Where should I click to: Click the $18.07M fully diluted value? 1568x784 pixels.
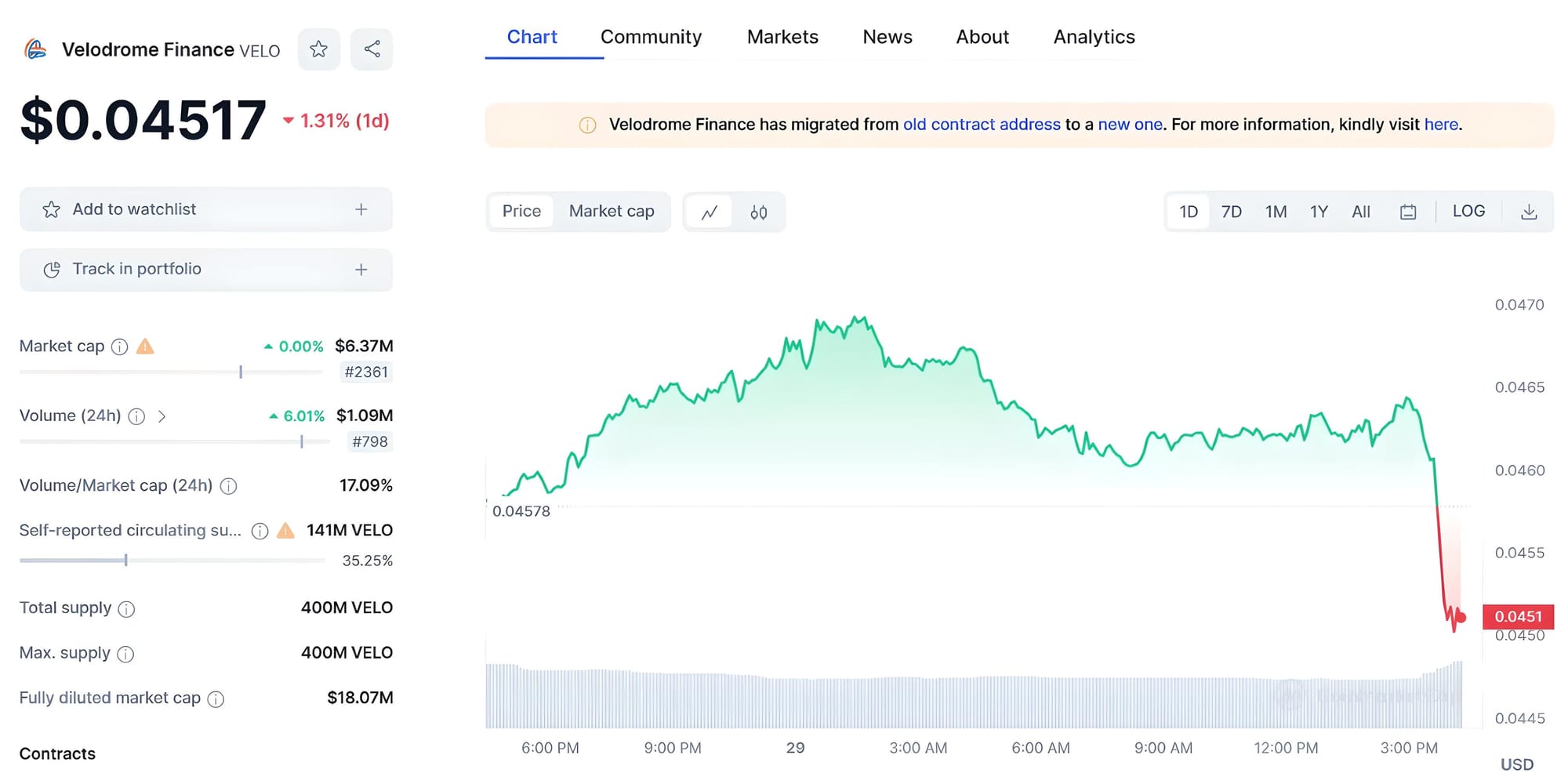click(x=360, y=698)
